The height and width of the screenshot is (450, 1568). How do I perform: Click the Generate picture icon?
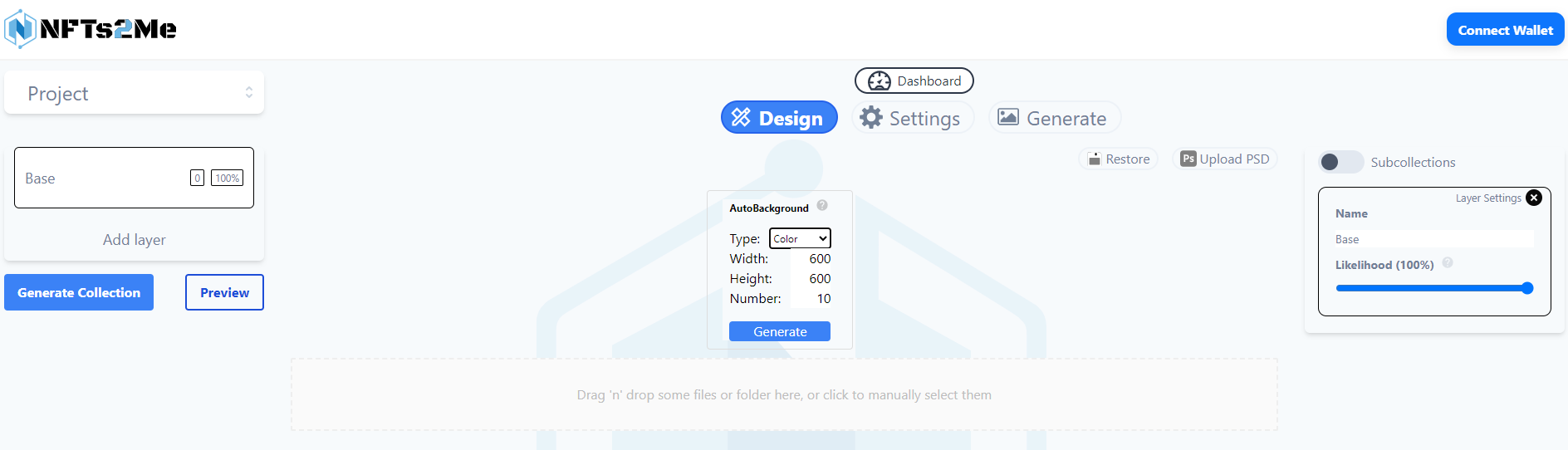pos(1007,117)
